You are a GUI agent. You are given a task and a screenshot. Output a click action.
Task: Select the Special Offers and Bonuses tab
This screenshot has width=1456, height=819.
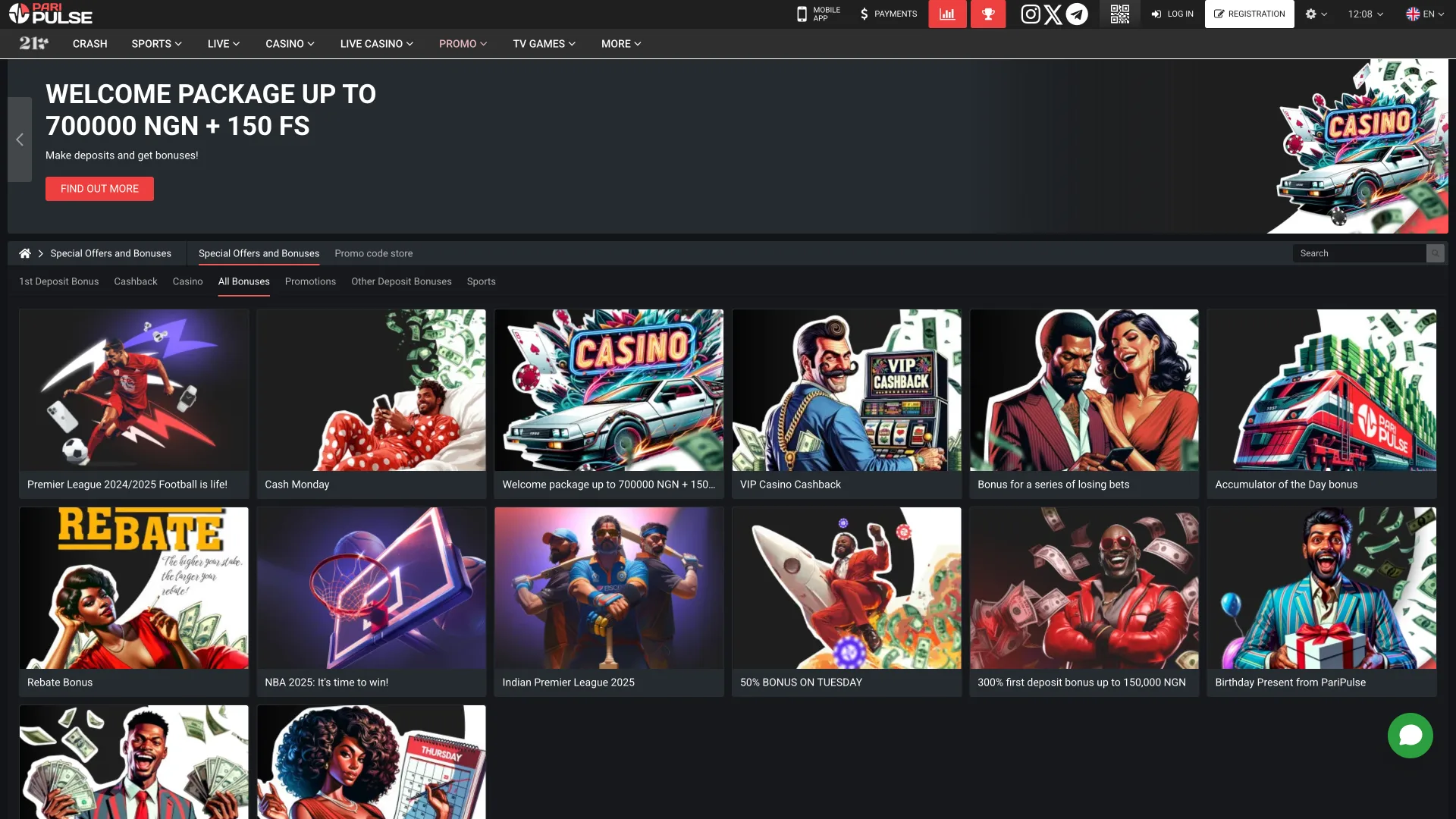[259, 253]
